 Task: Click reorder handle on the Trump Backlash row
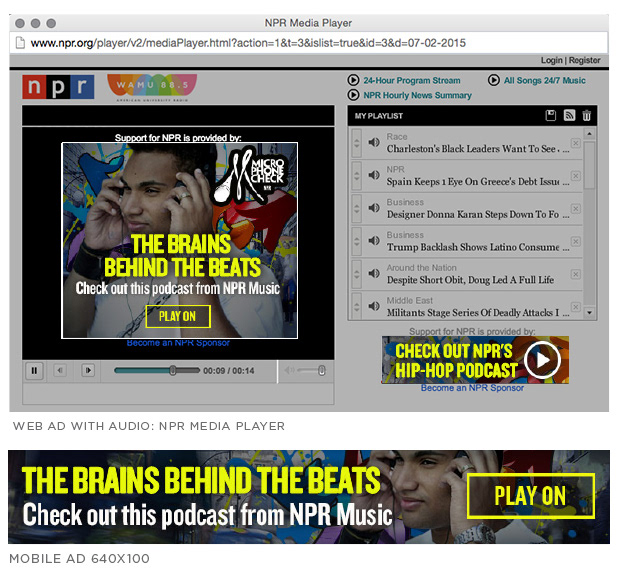coord(356,242)
